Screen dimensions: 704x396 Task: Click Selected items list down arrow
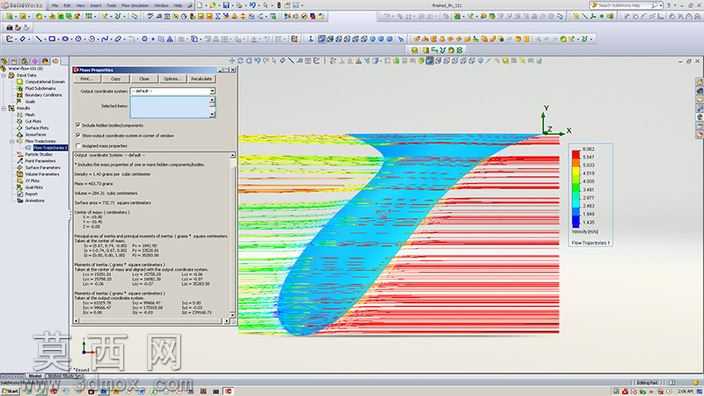click(x=212, y=114)
